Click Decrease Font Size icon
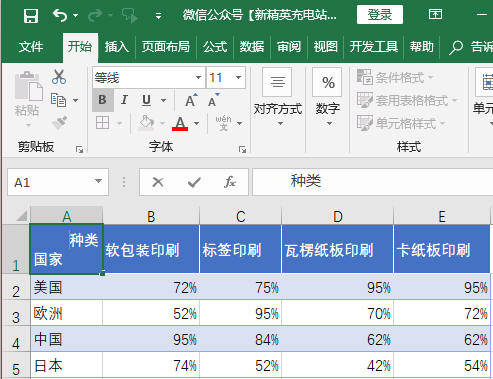 point(214,100)
